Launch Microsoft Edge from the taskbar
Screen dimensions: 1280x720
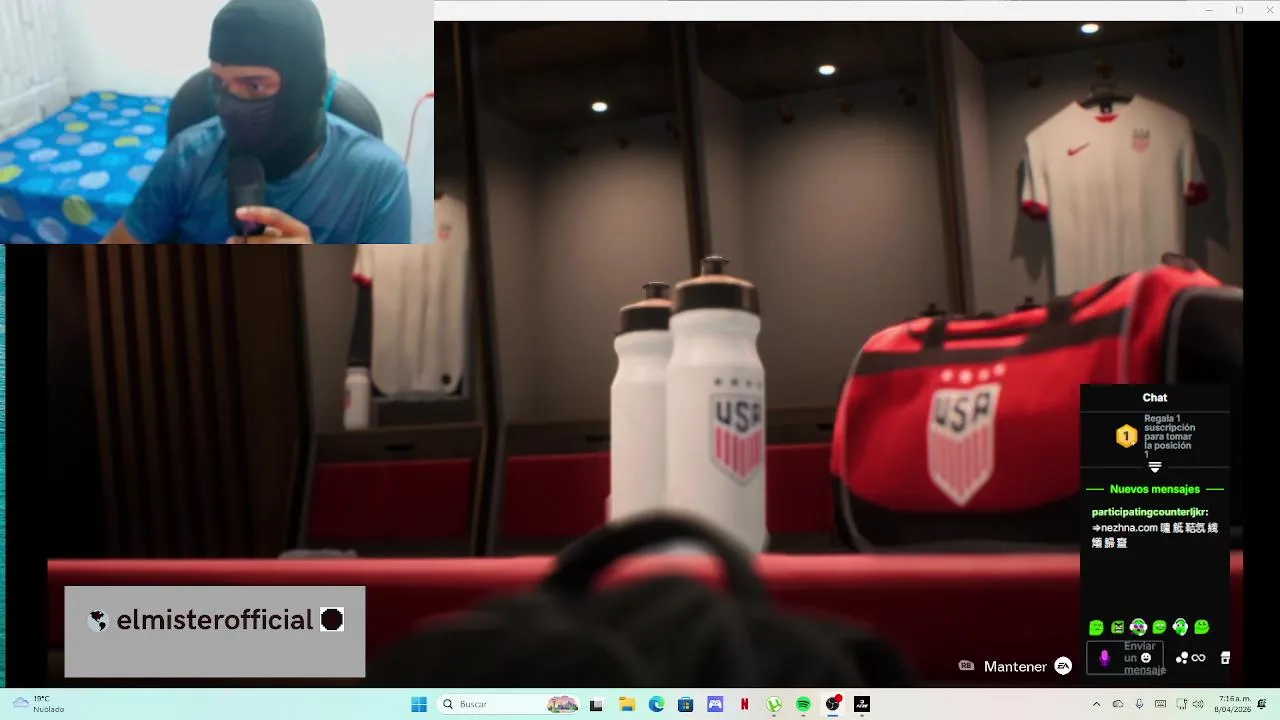point(656,704)
